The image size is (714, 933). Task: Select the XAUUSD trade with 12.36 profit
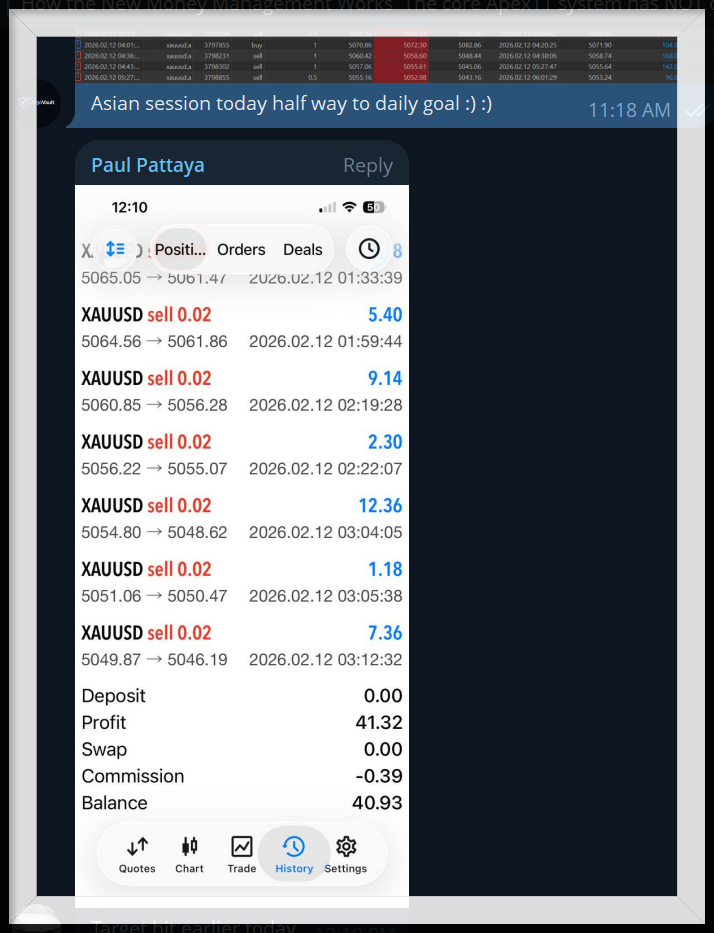(x=241, y=519)
